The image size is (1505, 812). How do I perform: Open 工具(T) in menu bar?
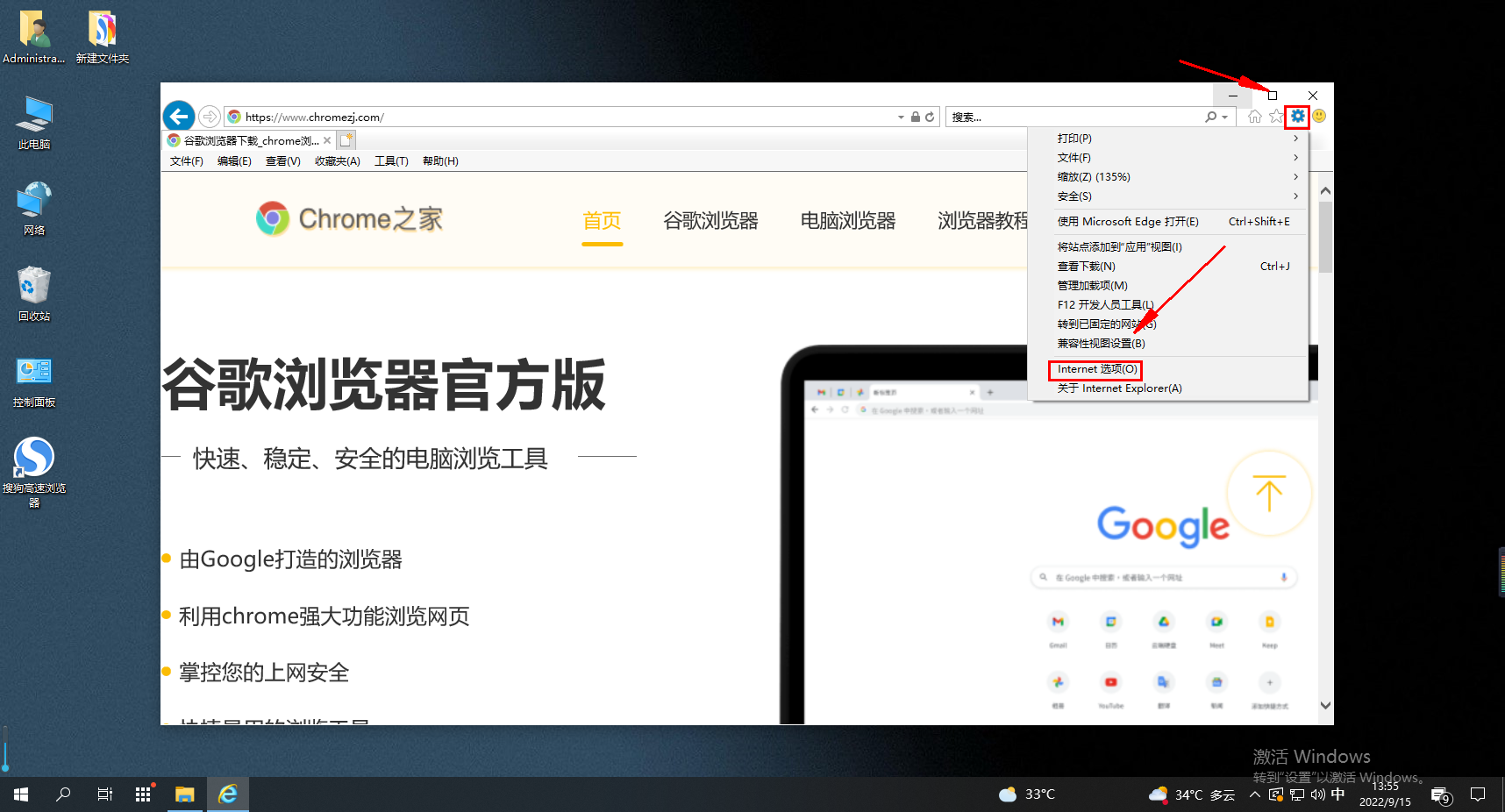click(x=392, y=161)
